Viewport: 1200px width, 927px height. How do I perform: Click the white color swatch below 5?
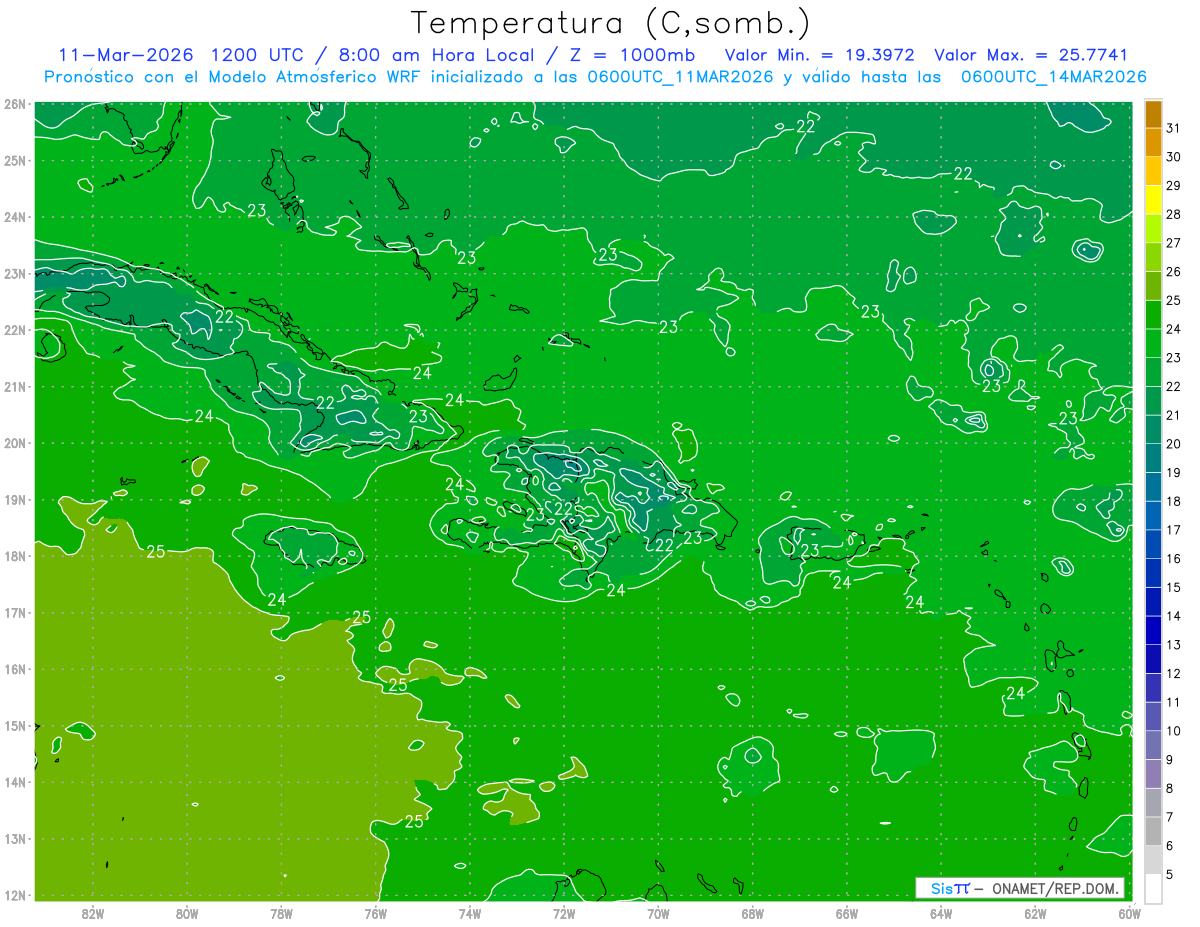point(1153,888)
